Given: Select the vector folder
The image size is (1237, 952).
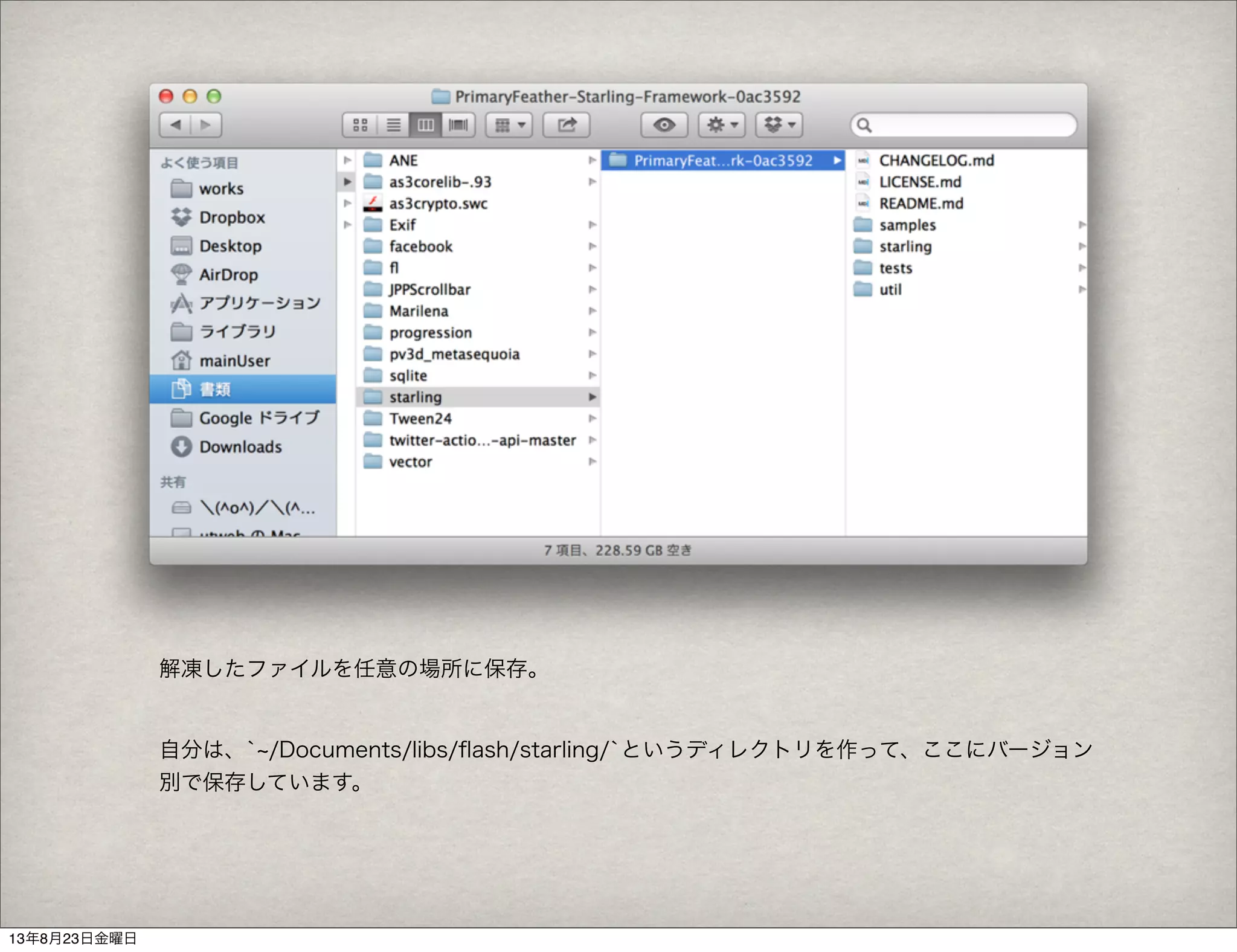Looking at the screenshot, I should (x=477, y=462).
